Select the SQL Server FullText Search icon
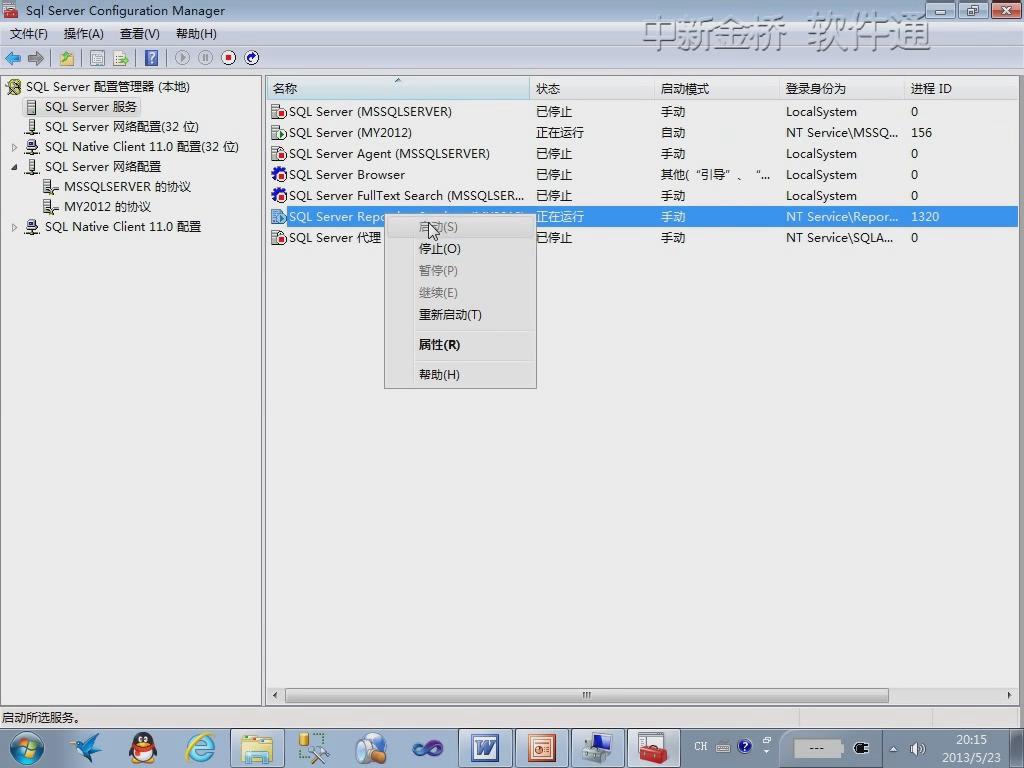This screenshot has width=1024, height=768. 279,195
